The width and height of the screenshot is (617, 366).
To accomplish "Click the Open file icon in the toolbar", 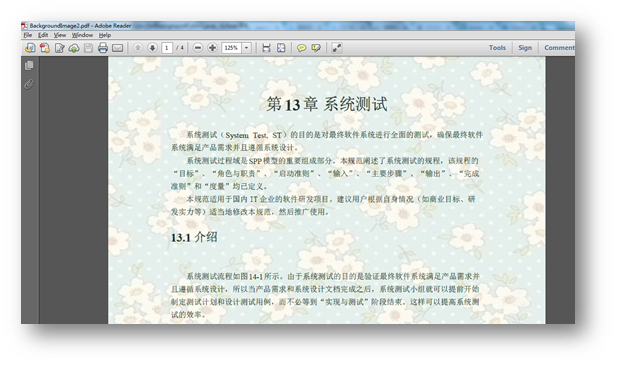I will pyautogui.click(x=30, y=48).
